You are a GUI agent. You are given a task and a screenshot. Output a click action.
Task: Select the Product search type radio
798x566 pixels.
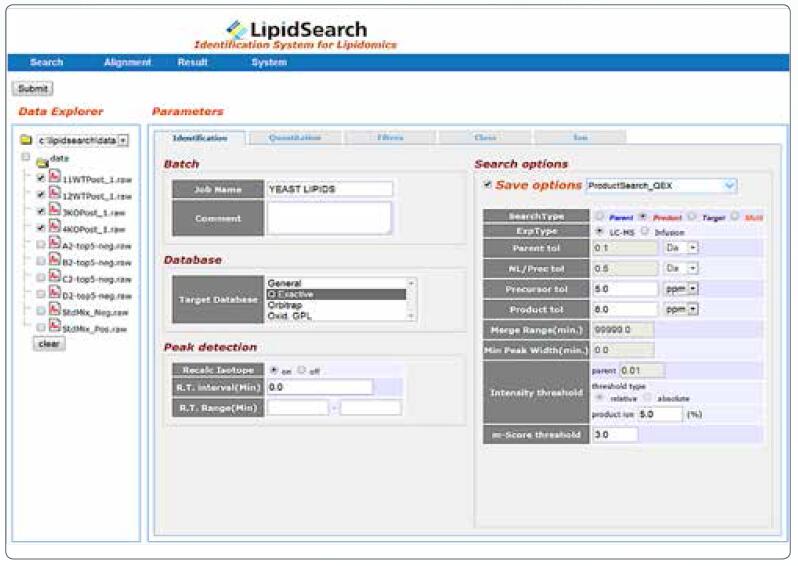coord(643,216)
